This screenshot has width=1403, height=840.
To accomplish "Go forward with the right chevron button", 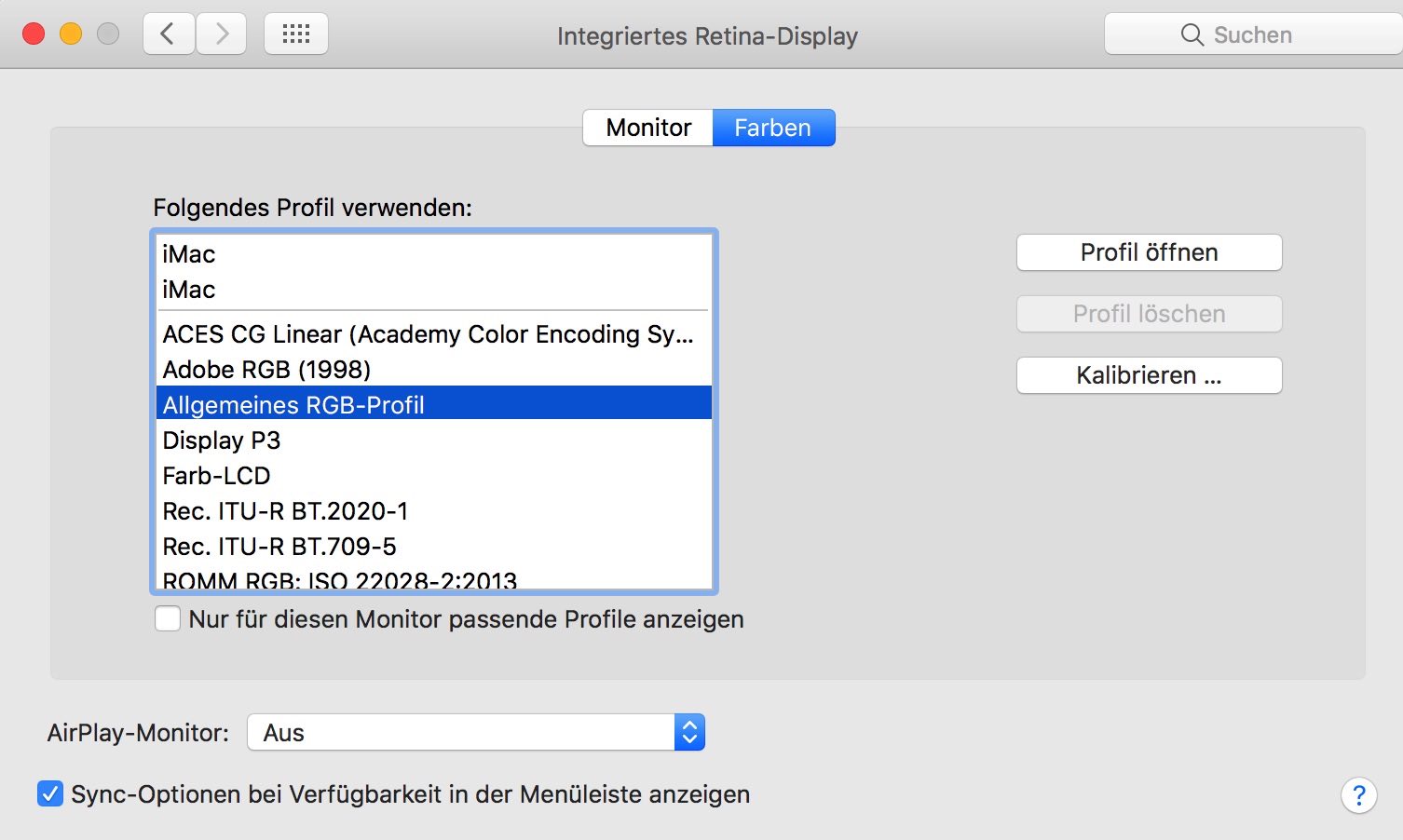I will 222,34.
